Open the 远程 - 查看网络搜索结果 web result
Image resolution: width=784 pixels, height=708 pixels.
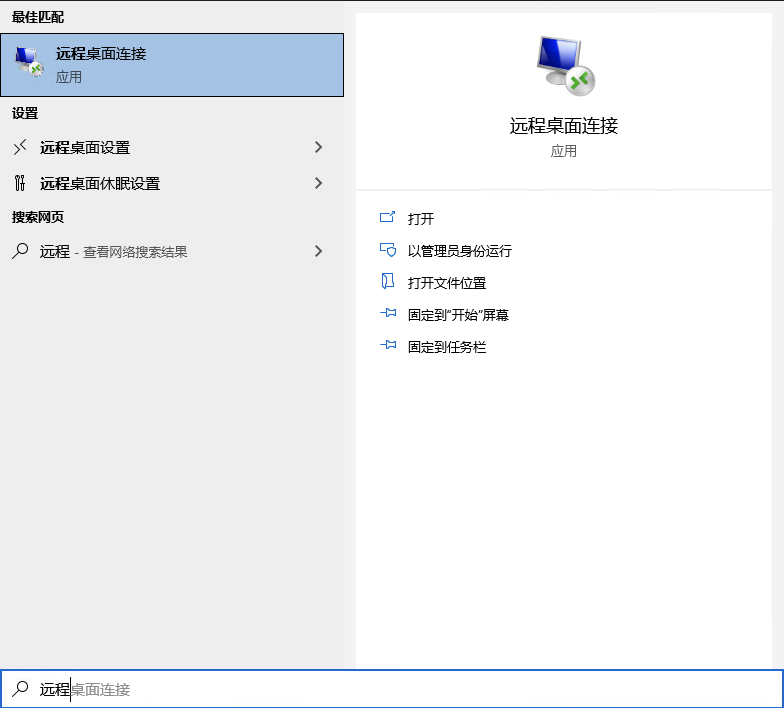[x=172, y=251]
